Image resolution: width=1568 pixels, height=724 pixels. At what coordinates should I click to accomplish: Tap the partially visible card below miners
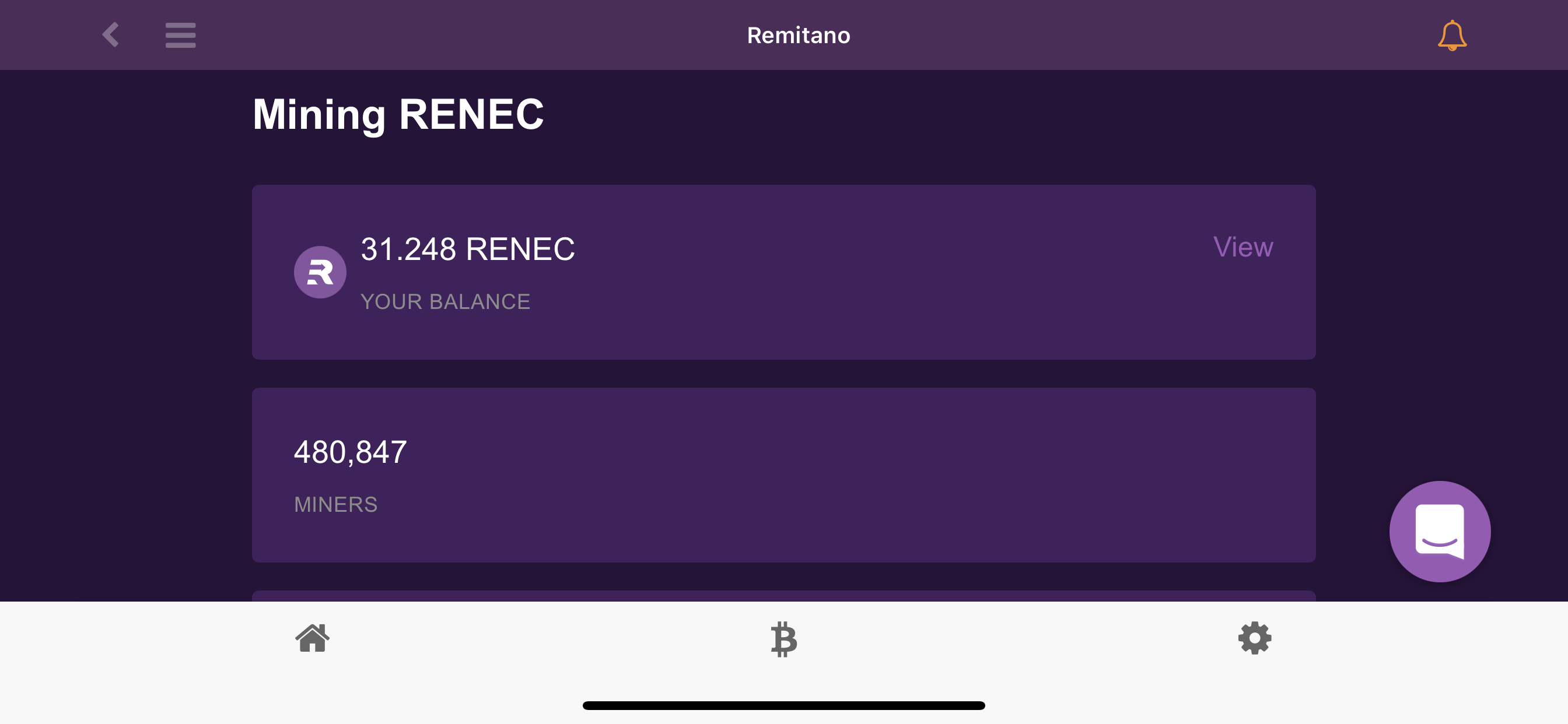coord(783,596)
